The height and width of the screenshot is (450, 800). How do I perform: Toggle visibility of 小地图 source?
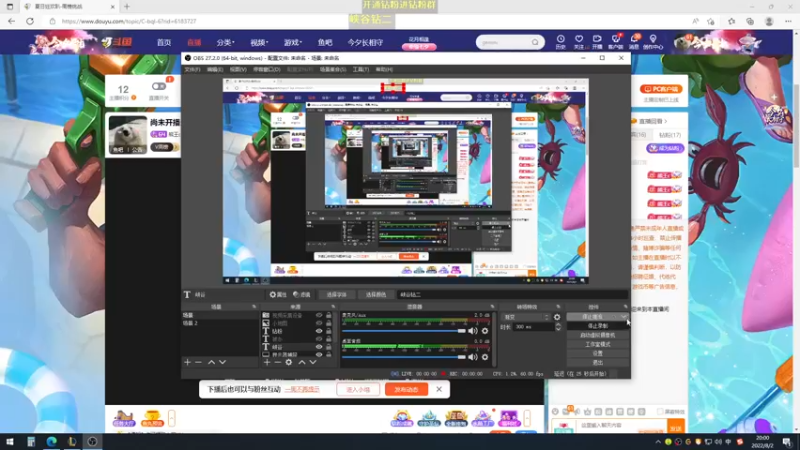click(319, 323)
